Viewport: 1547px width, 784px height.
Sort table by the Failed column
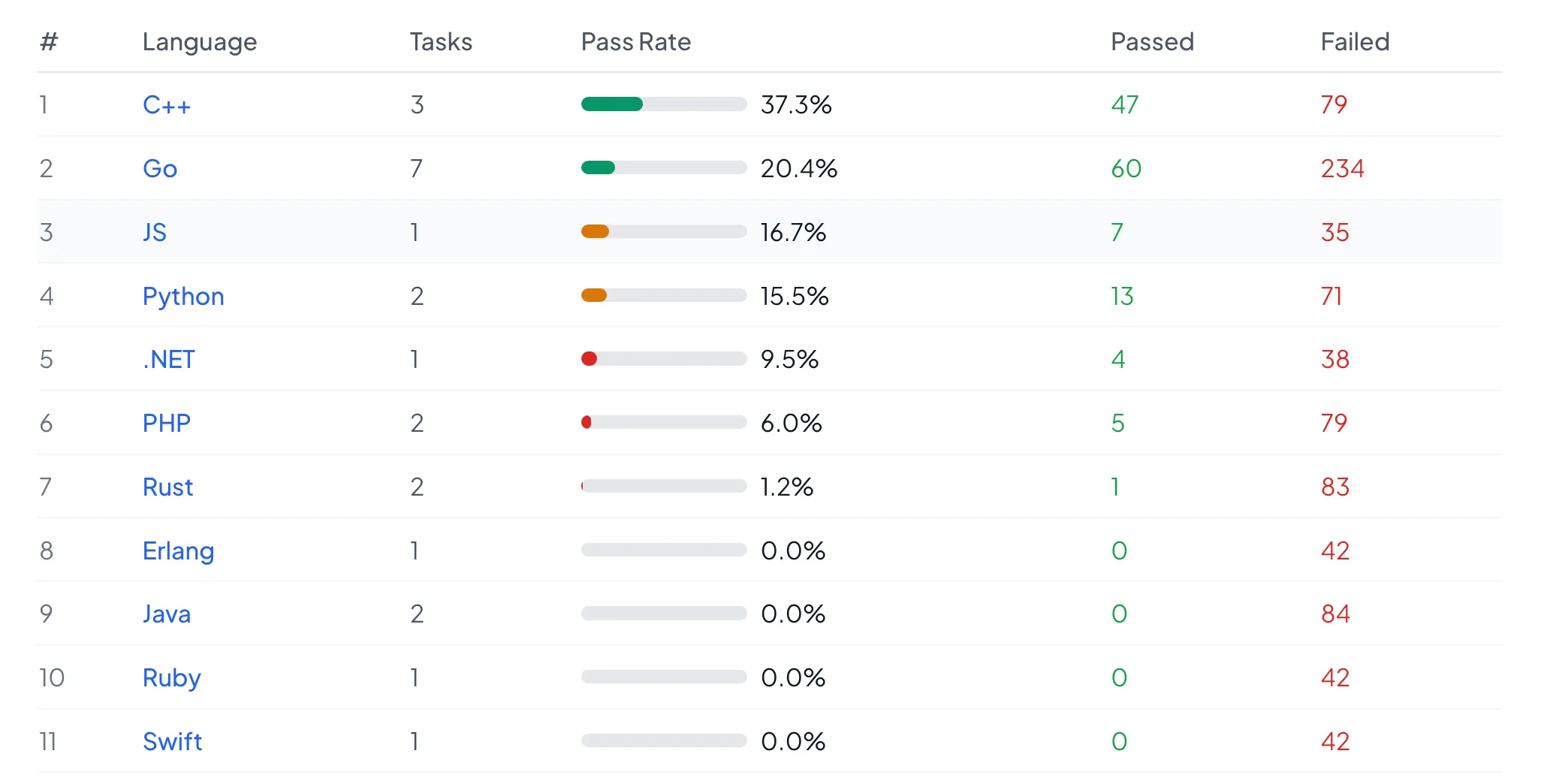[x=1354, y=42]
